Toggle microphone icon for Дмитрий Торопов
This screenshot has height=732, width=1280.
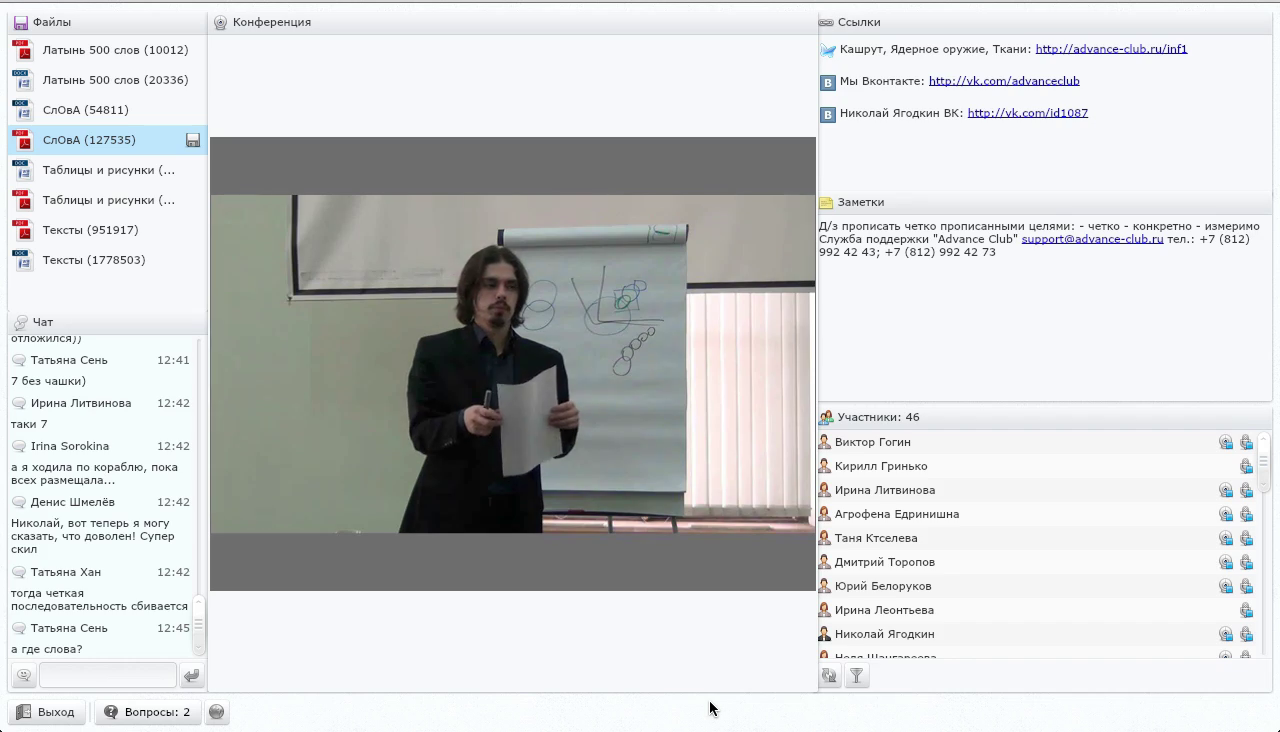pos(1246,562)
